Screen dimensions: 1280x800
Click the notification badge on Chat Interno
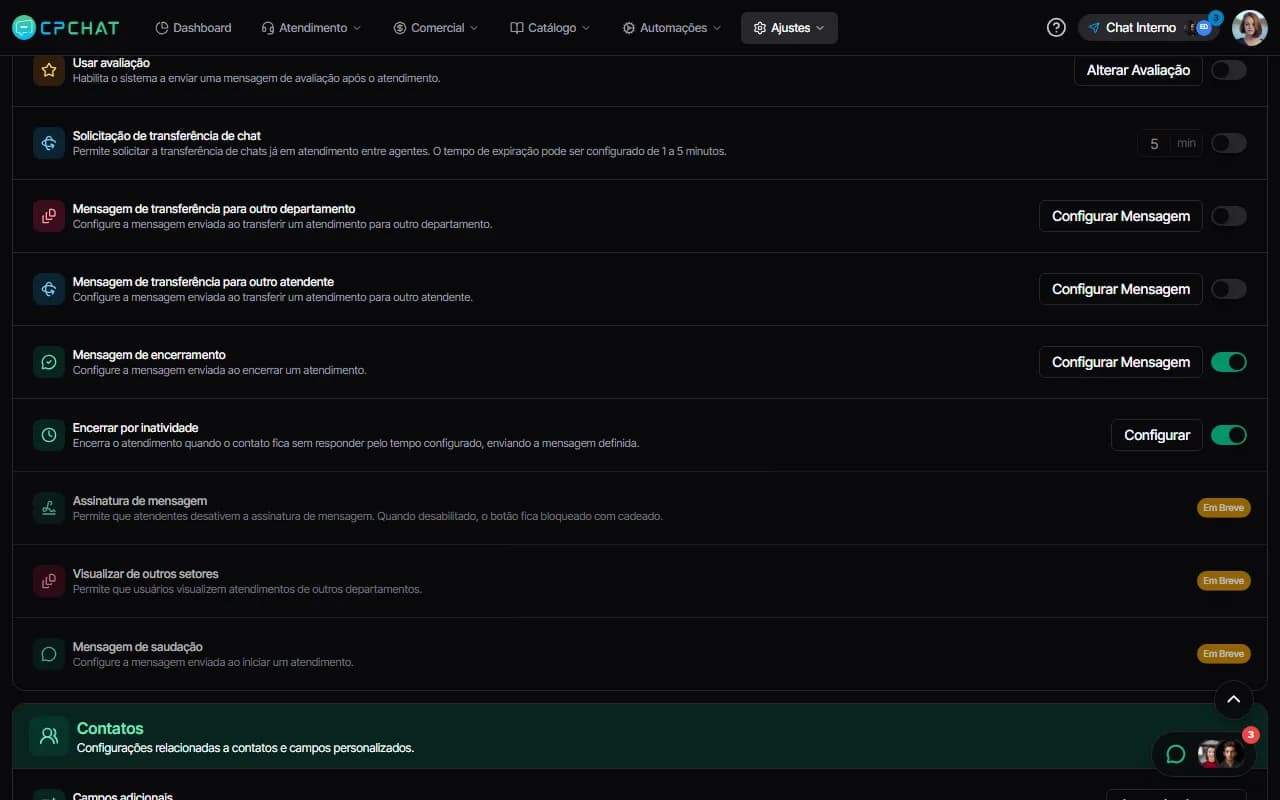[x=1215, y=18]
